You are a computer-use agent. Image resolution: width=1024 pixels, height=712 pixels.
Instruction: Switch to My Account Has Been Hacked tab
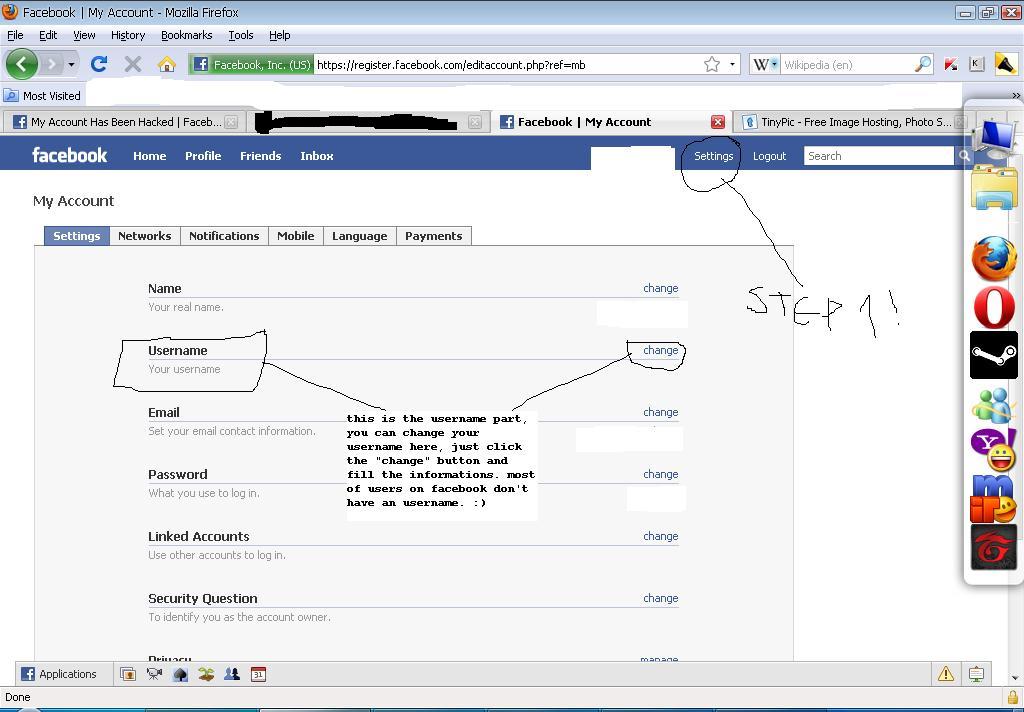pos(123,122)
